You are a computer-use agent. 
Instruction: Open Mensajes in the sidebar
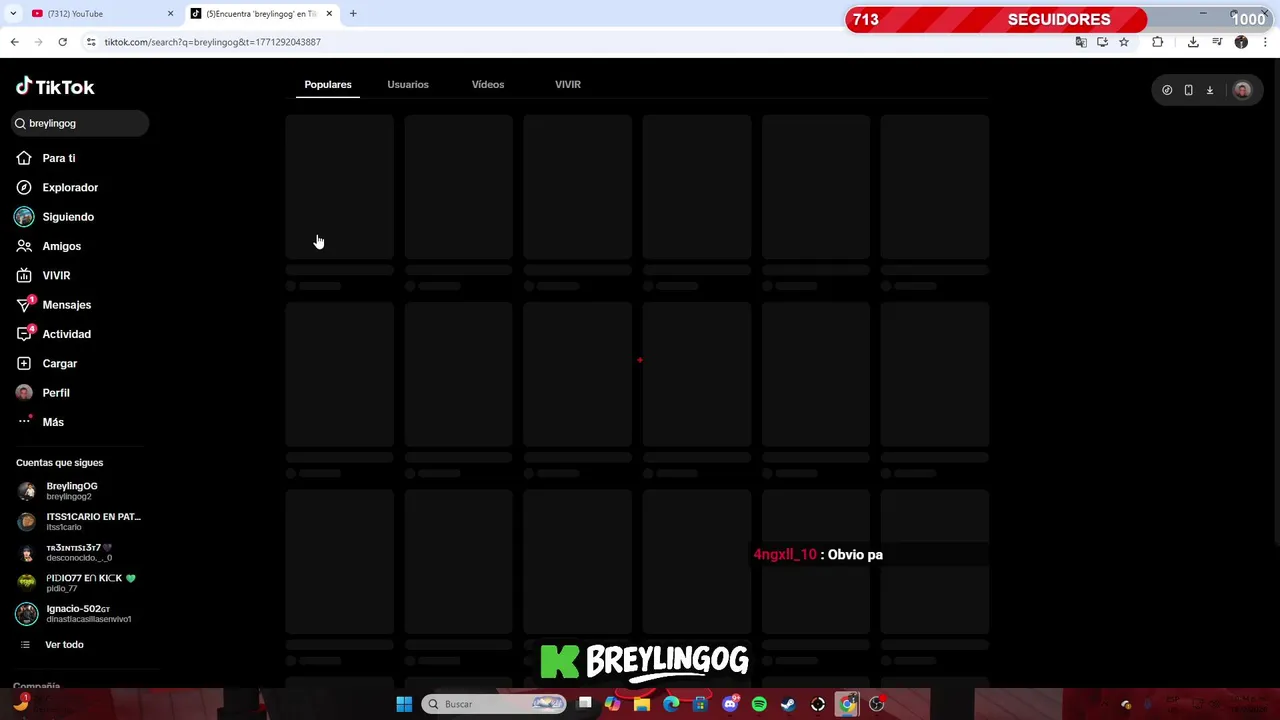53,305
